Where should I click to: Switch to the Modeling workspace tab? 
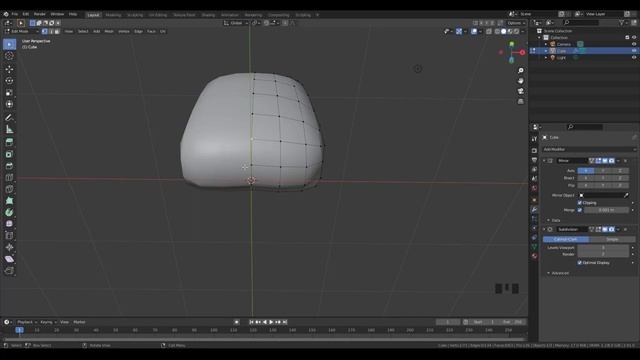113,15
